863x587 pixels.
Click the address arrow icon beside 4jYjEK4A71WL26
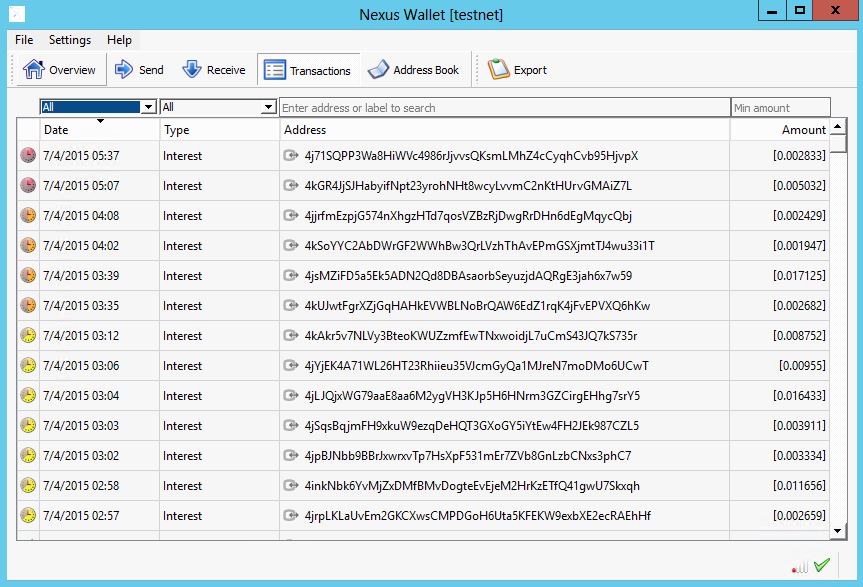pos(291,365)
